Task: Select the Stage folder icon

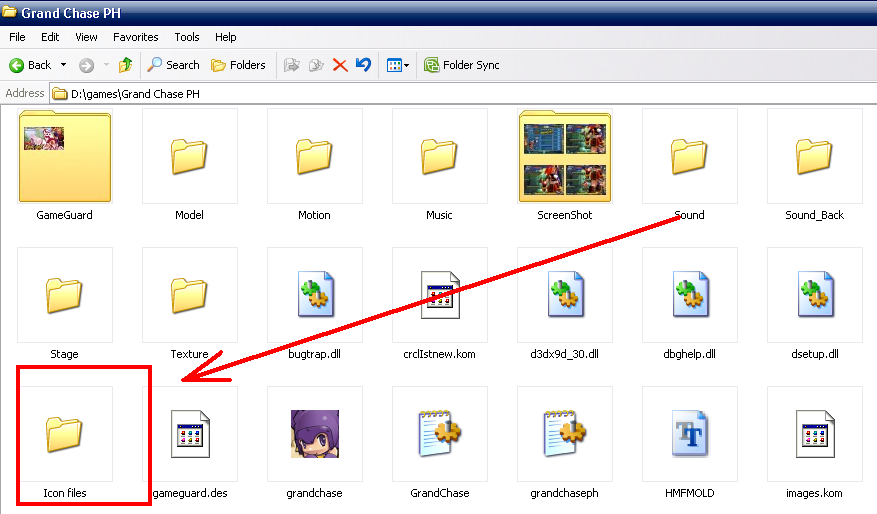Action: tap(65, 295)
